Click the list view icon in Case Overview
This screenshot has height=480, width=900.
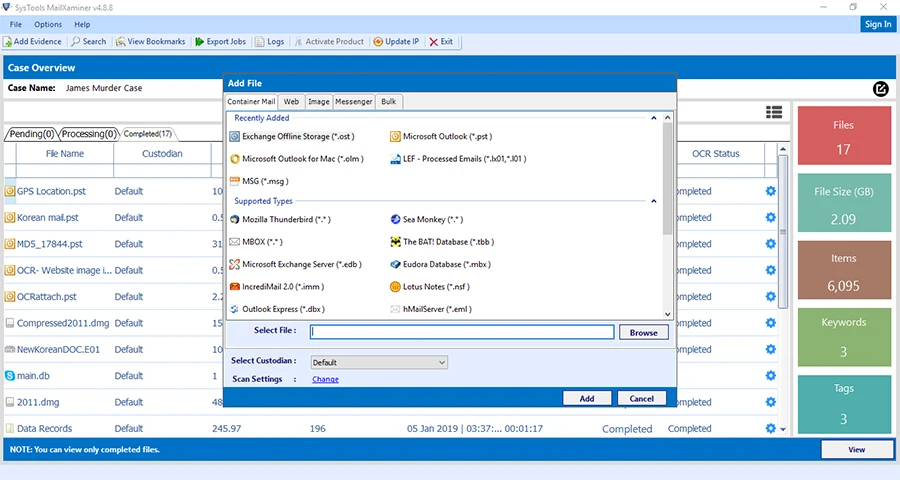pos(774,112)
